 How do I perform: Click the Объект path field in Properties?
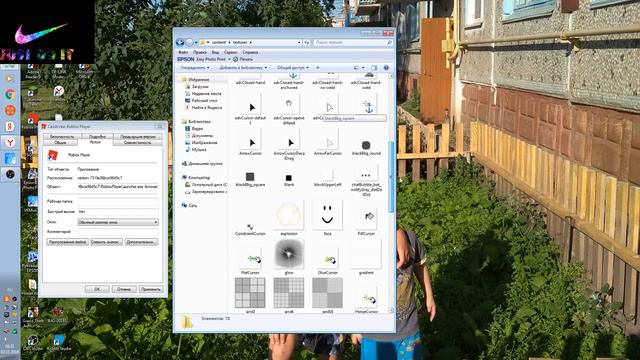(118, 187)
